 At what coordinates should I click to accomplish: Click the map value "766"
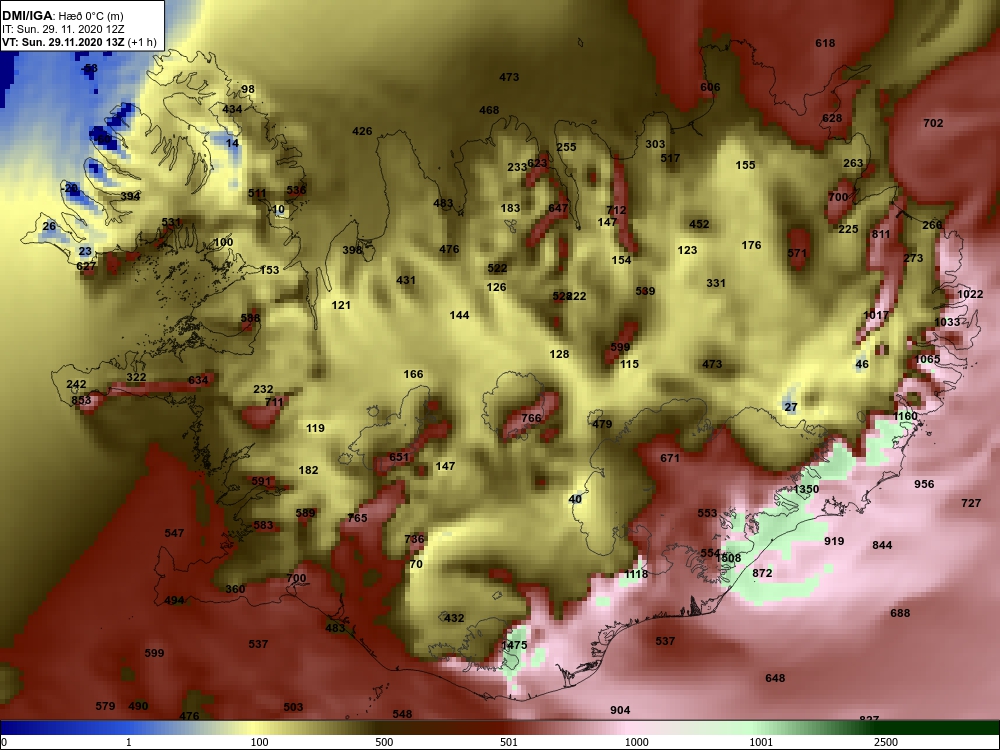tap(531, 418)
